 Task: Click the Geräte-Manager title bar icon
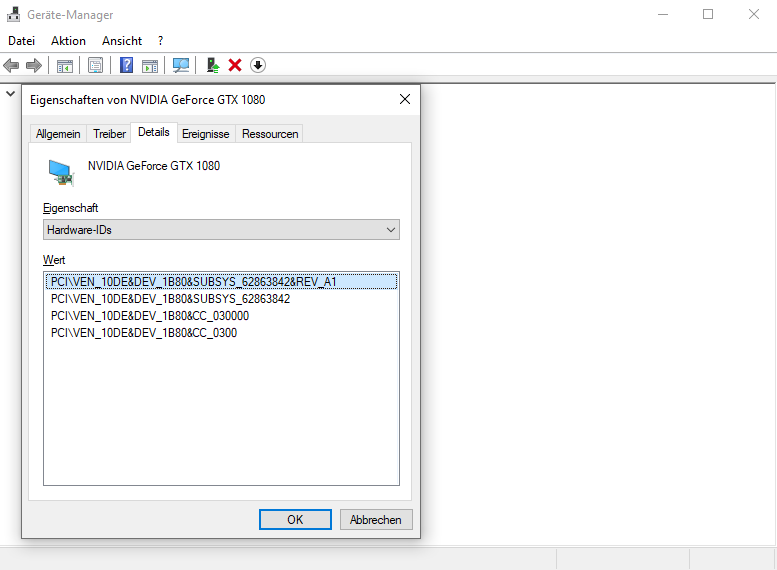click(13, 14)
